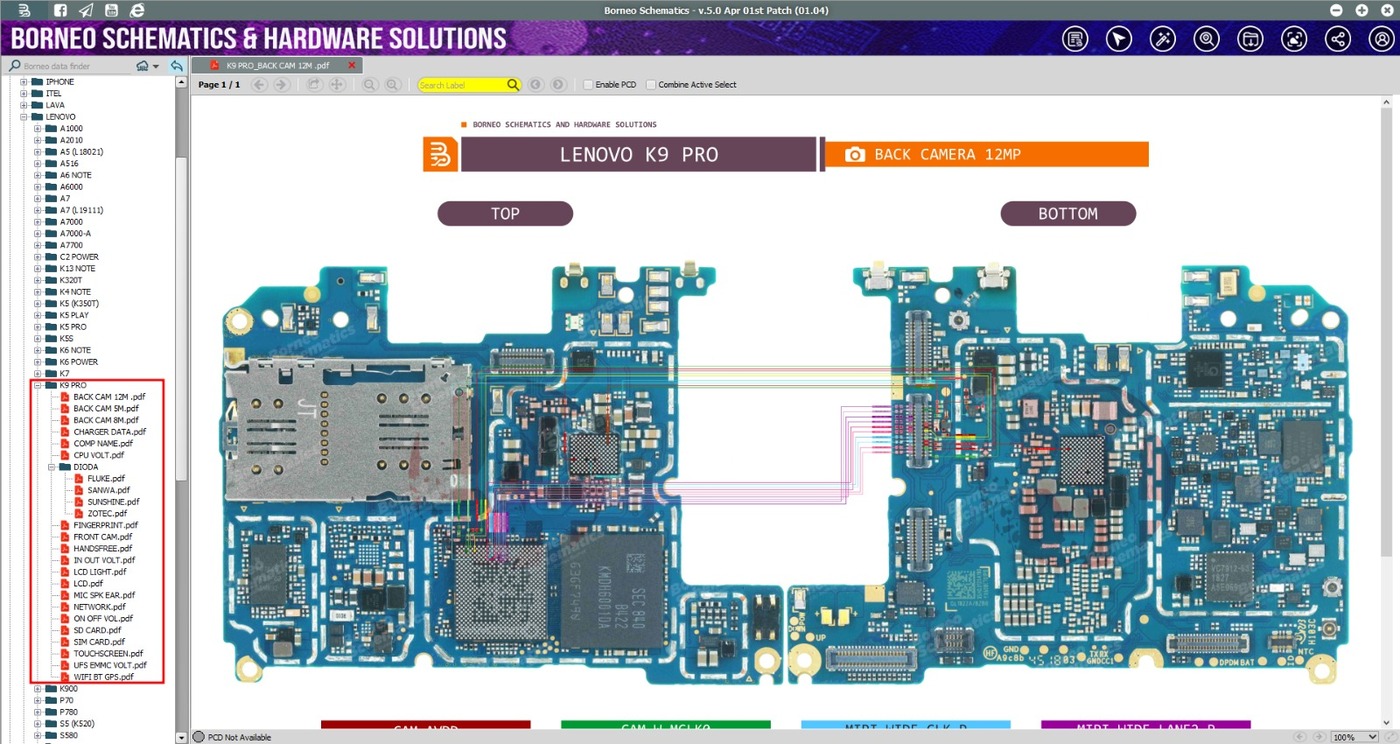This screenshot has height=744, width=1400.
Task: Open the location search magnifier tool
Action: (1206, 39)
